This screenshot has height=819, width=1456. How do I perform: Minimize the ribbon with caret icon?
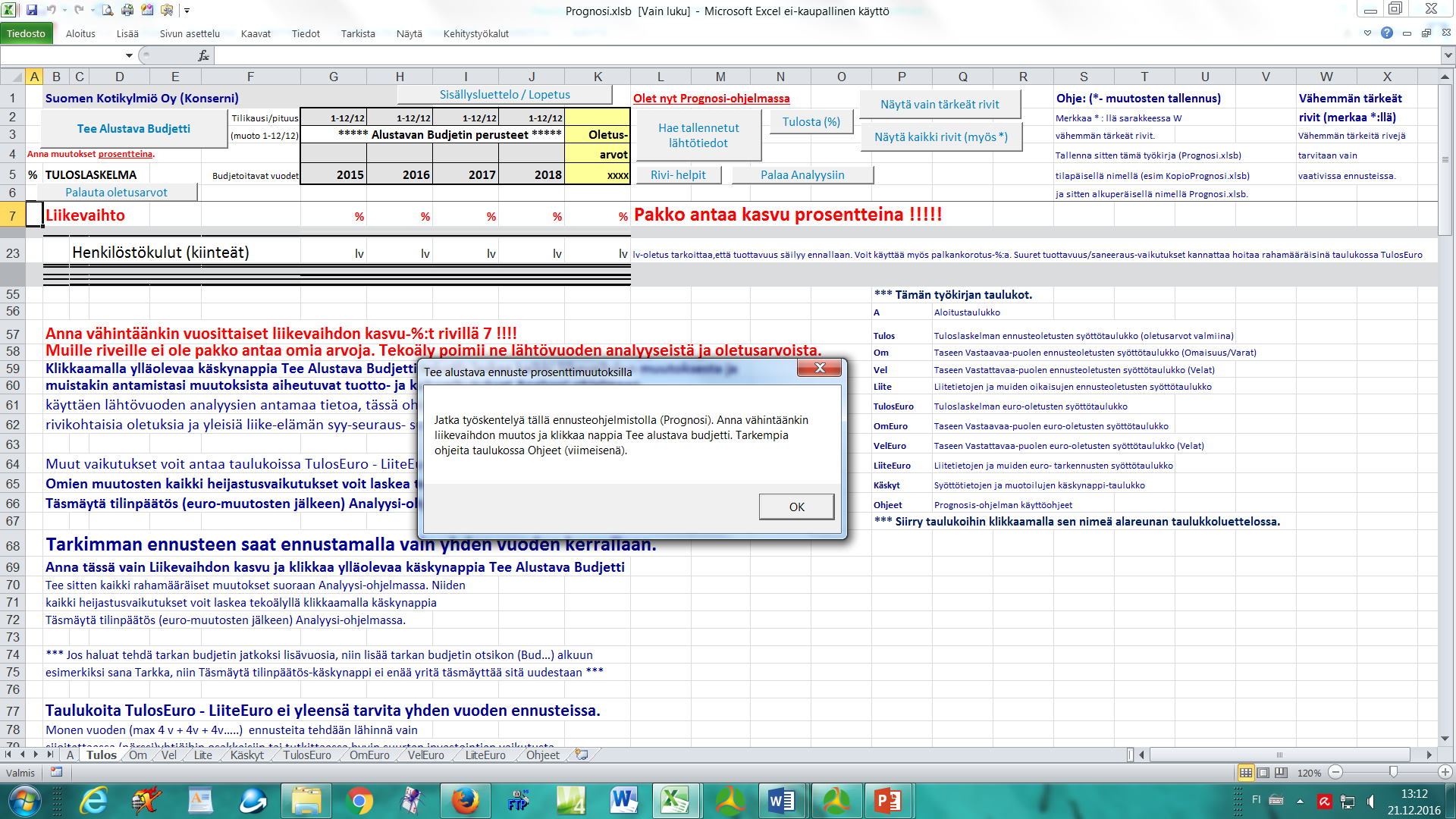pos(1367,33)
